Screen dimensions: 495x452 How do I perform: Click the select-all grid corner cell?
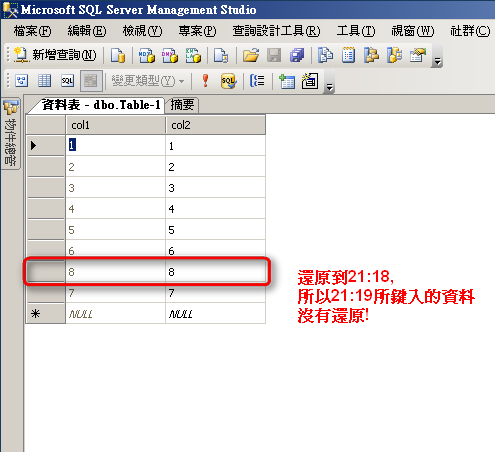(46, 125)
